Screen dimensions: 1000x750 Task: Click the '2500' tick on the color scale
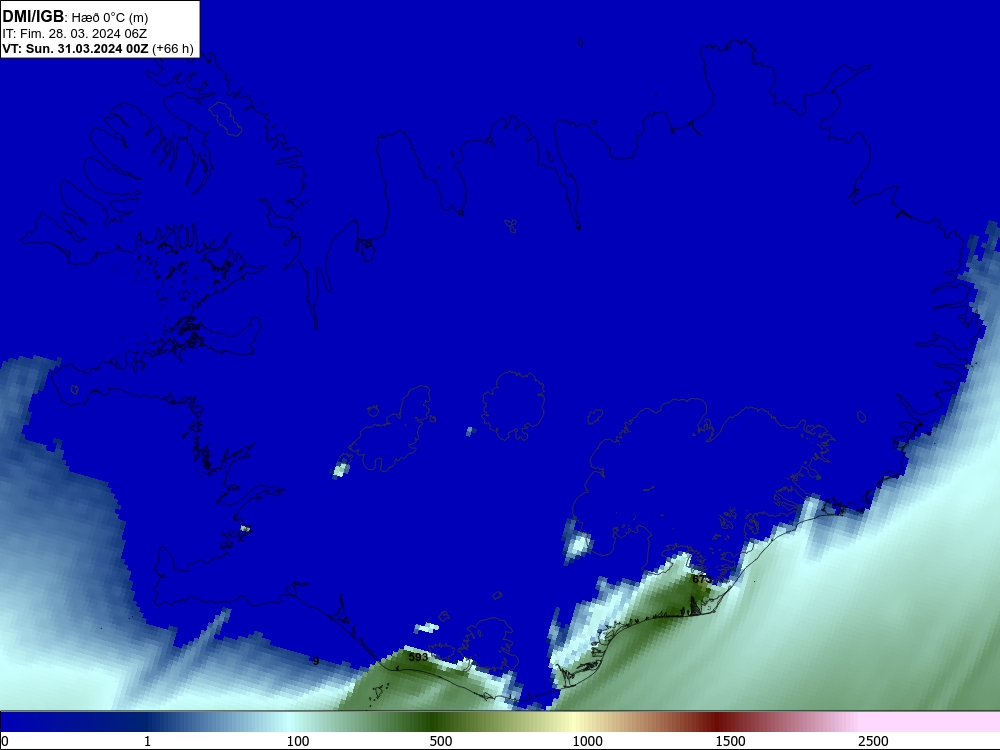pyautogui.click(x=873, y=741)
